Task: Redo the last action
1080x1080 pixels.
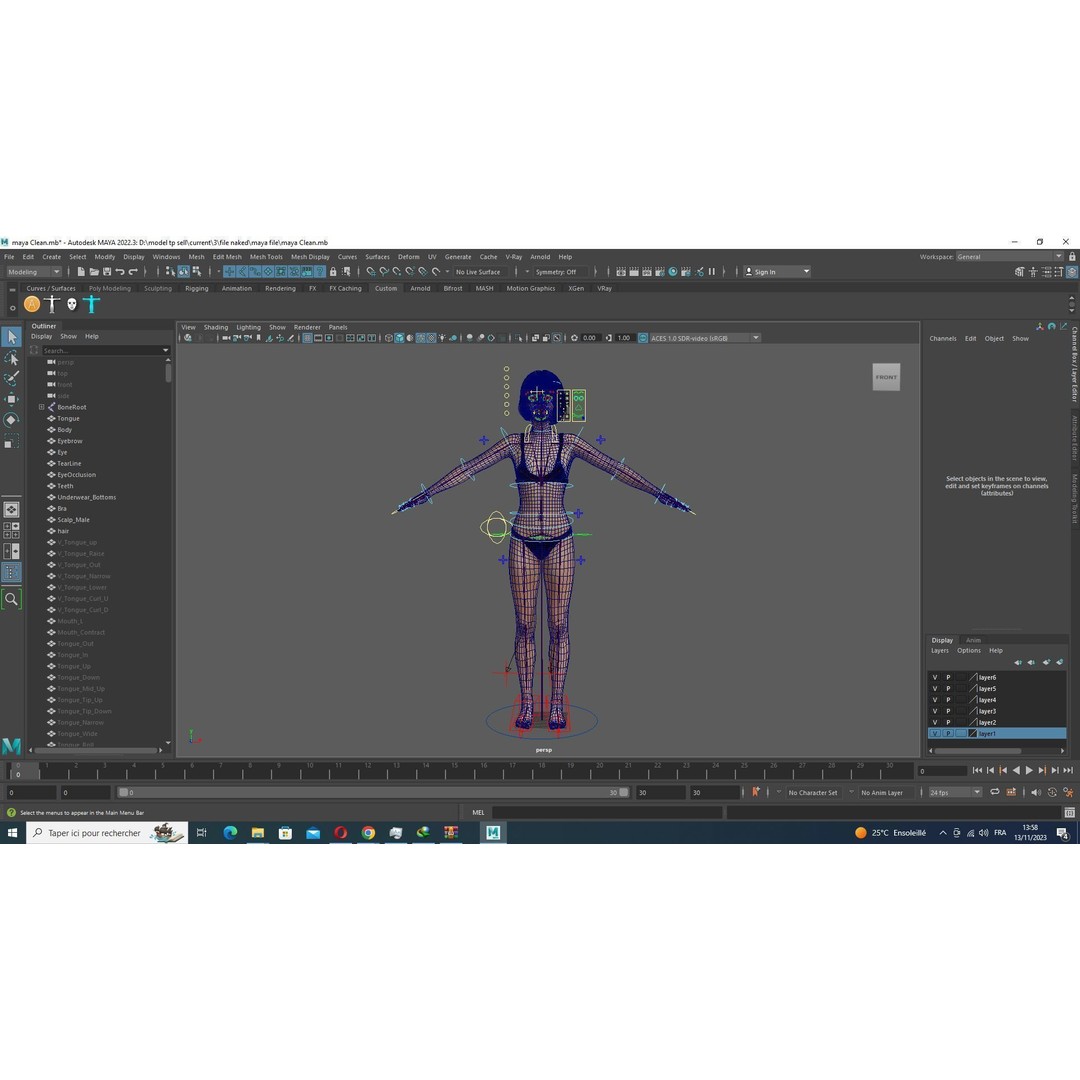Action: (133, 271)
